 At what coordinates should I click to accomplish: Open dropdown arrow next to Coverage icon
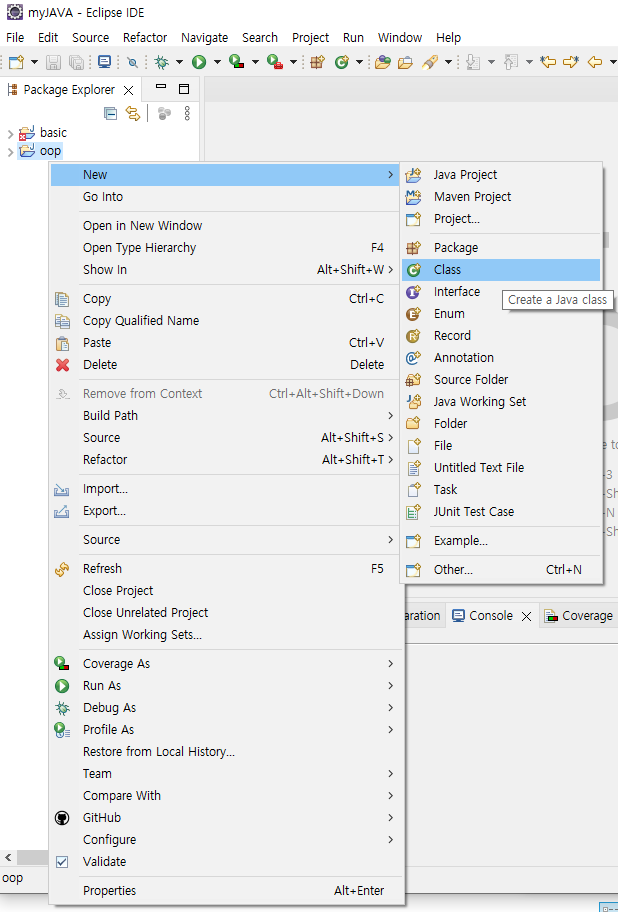(x=255, y=62)
